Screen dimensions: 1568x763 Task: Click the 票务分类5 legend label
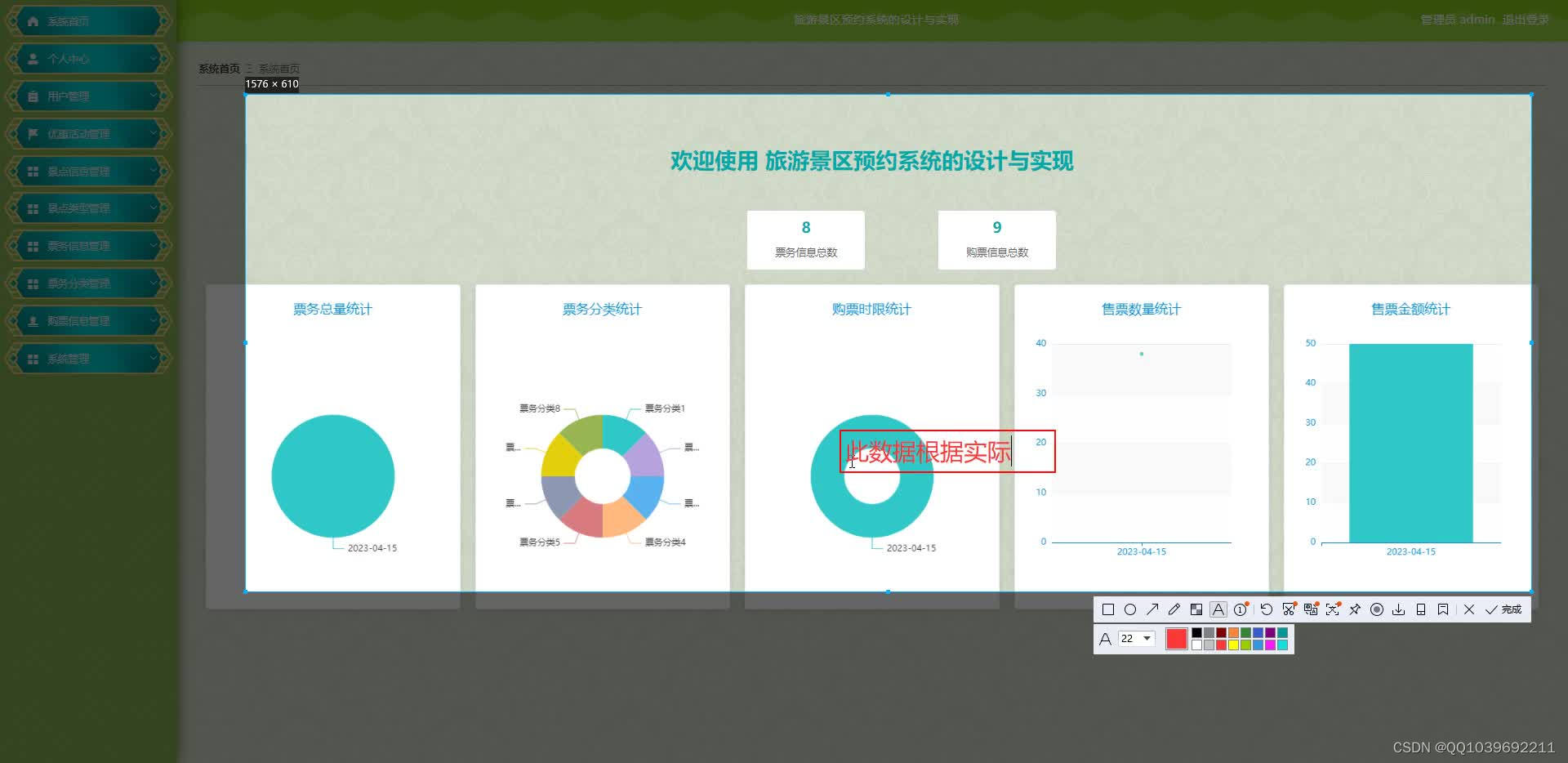[540, 542]
